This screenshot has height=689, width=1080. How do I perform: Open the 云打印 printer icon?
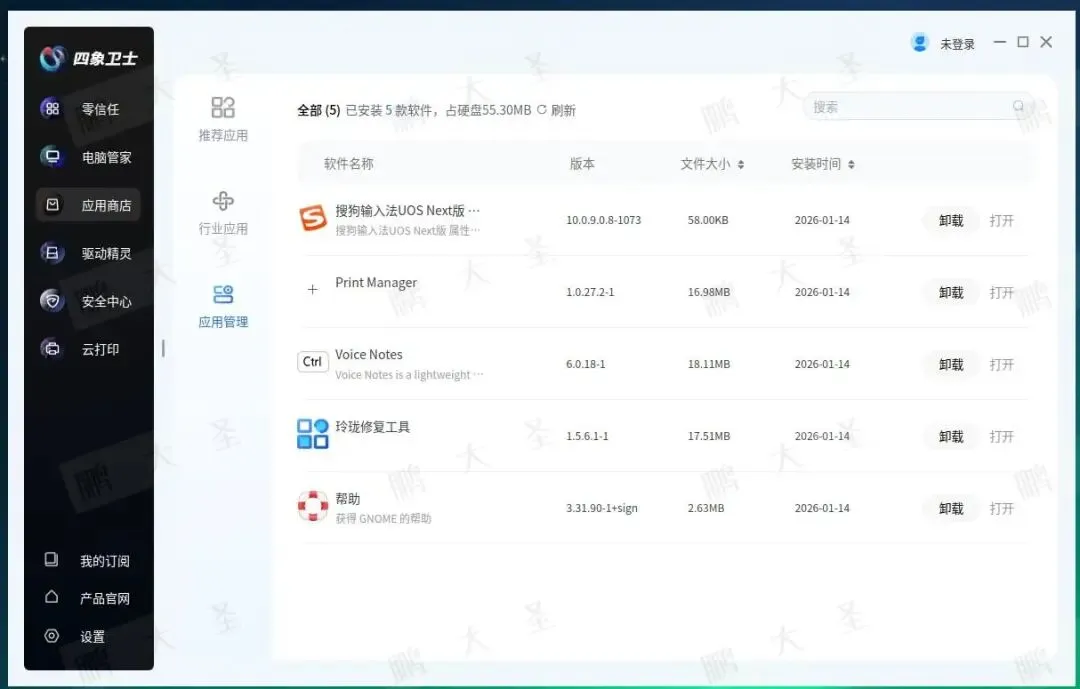(x=52, y=349)
